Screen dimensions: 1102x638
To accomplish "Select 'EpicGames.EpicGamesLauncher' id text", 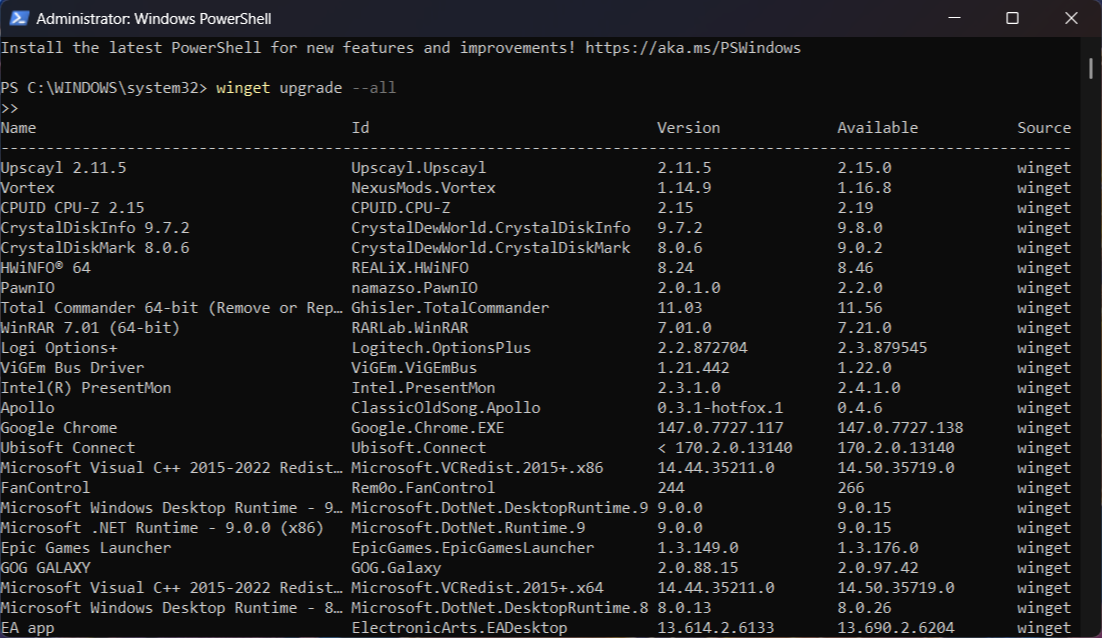I will point(473,548).
